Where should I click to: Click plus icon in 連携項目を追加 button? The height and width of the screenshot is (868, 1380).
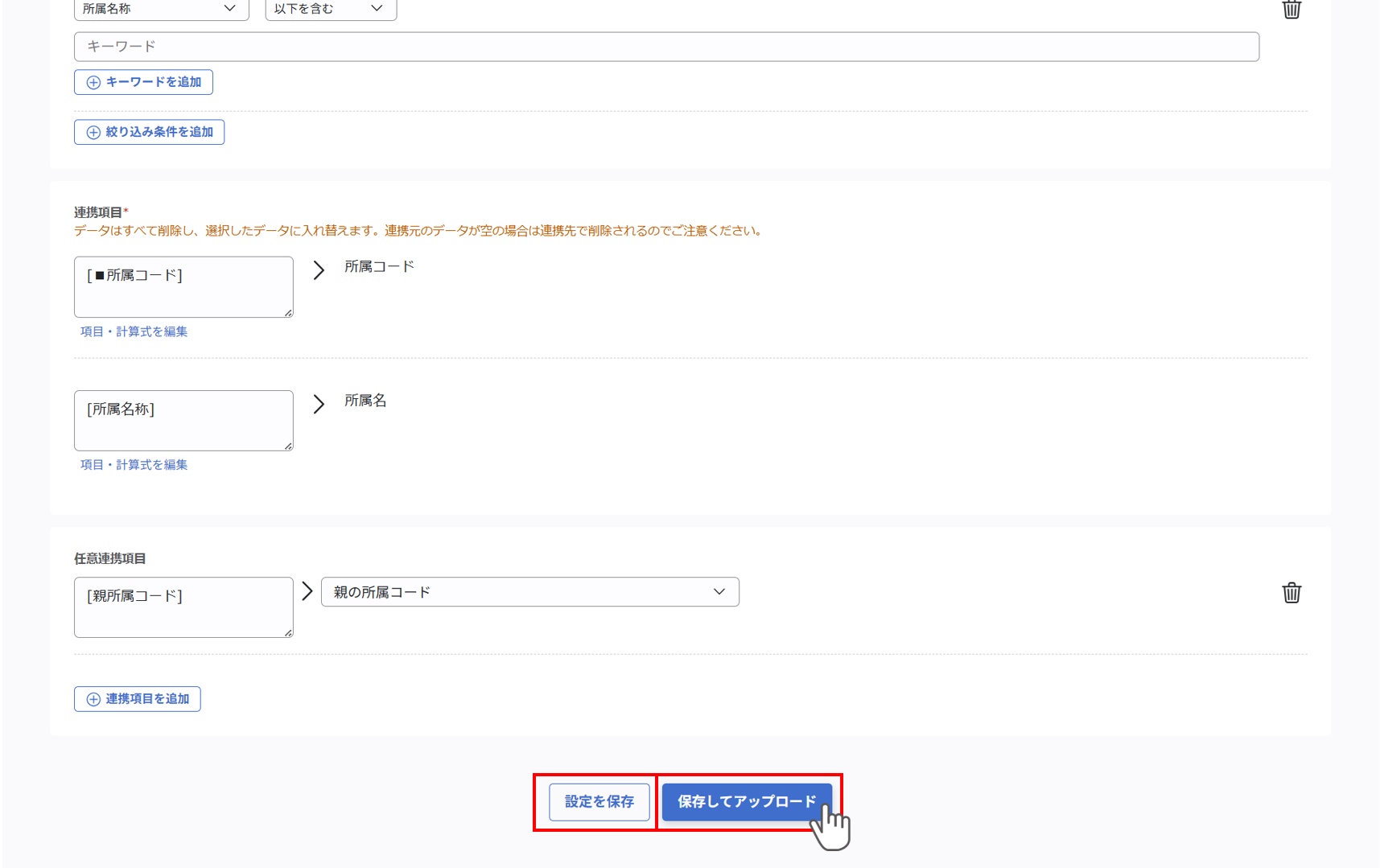click(93, 699)
